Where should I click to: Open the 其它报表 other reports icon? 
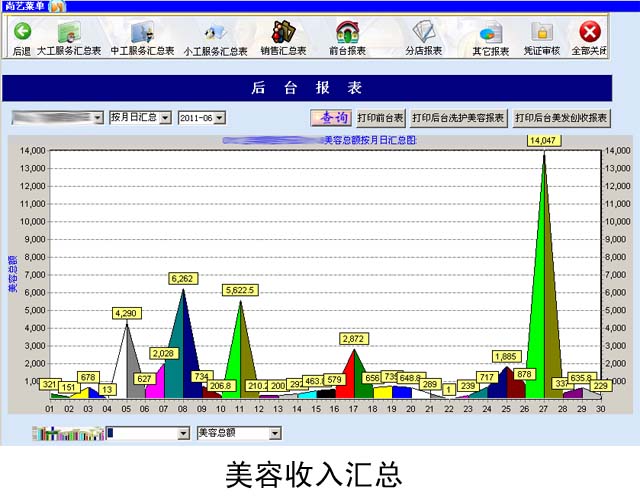(x=490, y=34)
